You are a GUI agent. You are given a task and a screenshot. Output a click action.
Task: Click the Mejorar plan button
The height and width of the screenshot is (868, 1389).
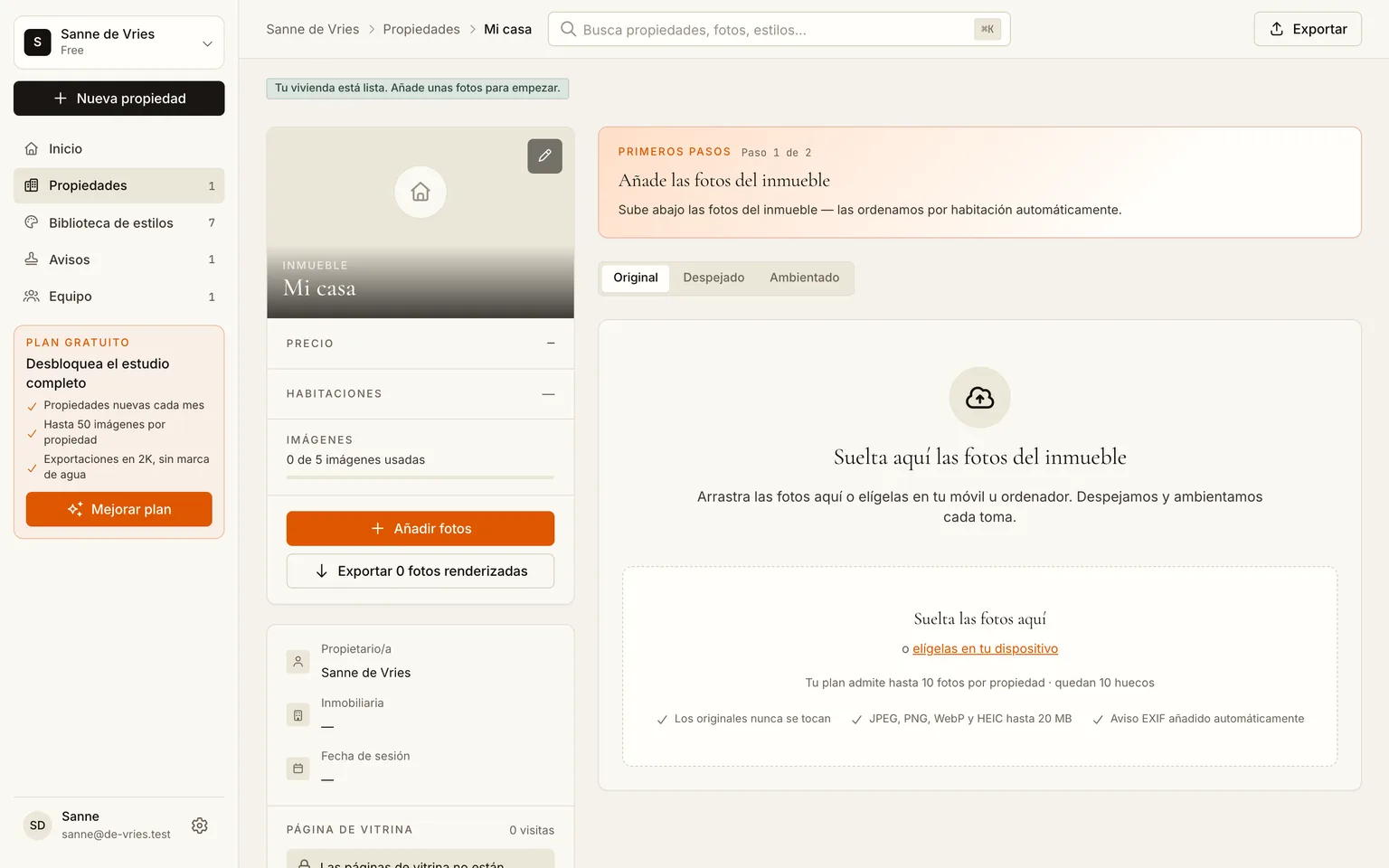tap(119, 509)
